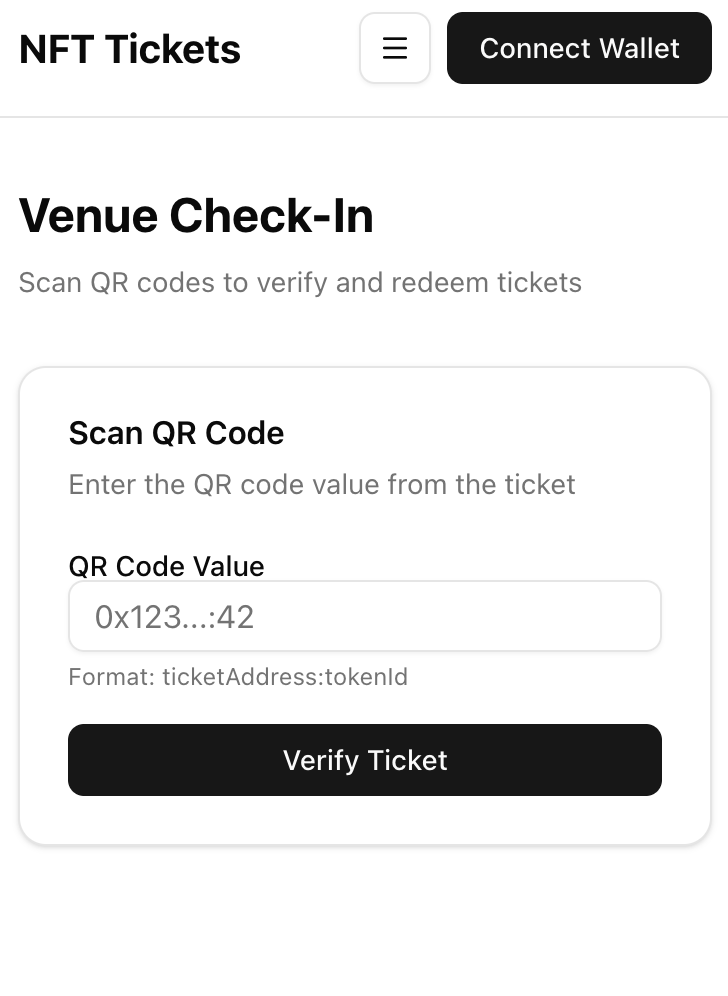The width and height of the screenshot is (728, 996).
Task: Click the ticketAddress:tokenId format hint
Action: (238, 677)
